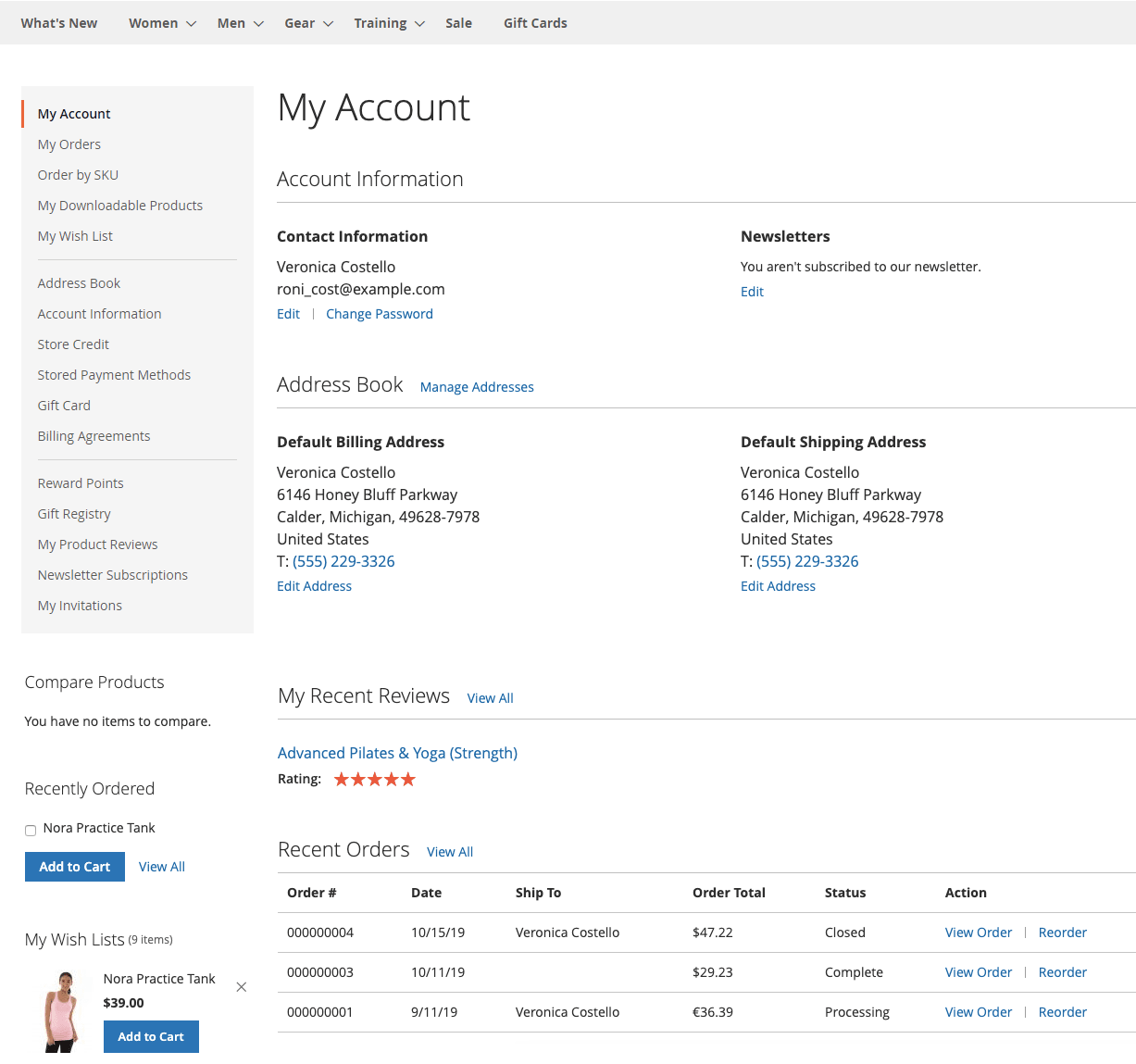Viewport: 1136px width, 1064px height.
Task: Expand the Gear menu chevron
Action: [328, 24]
